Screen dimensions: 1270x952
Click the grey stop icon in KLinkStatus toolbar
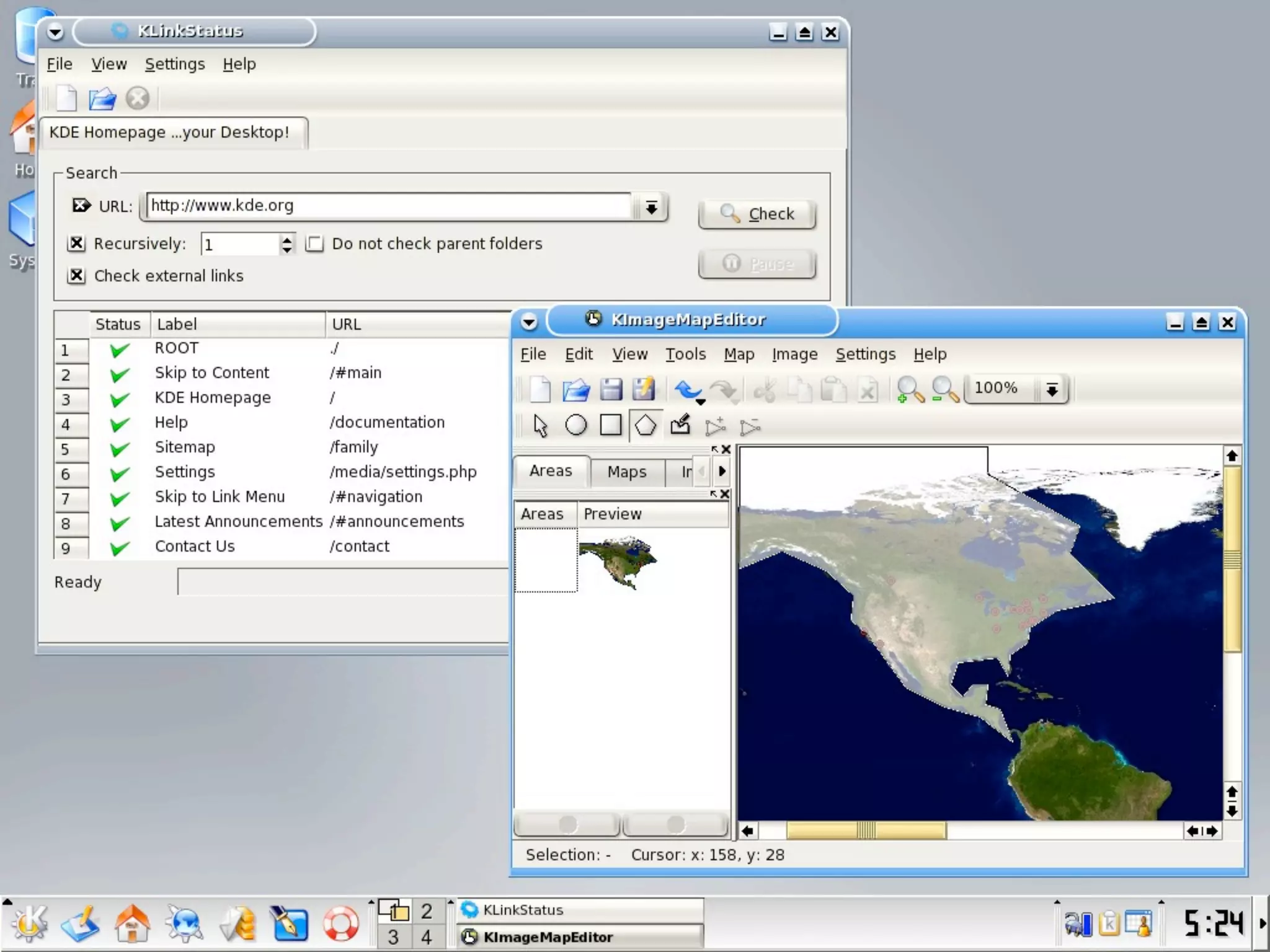(138, 98)
